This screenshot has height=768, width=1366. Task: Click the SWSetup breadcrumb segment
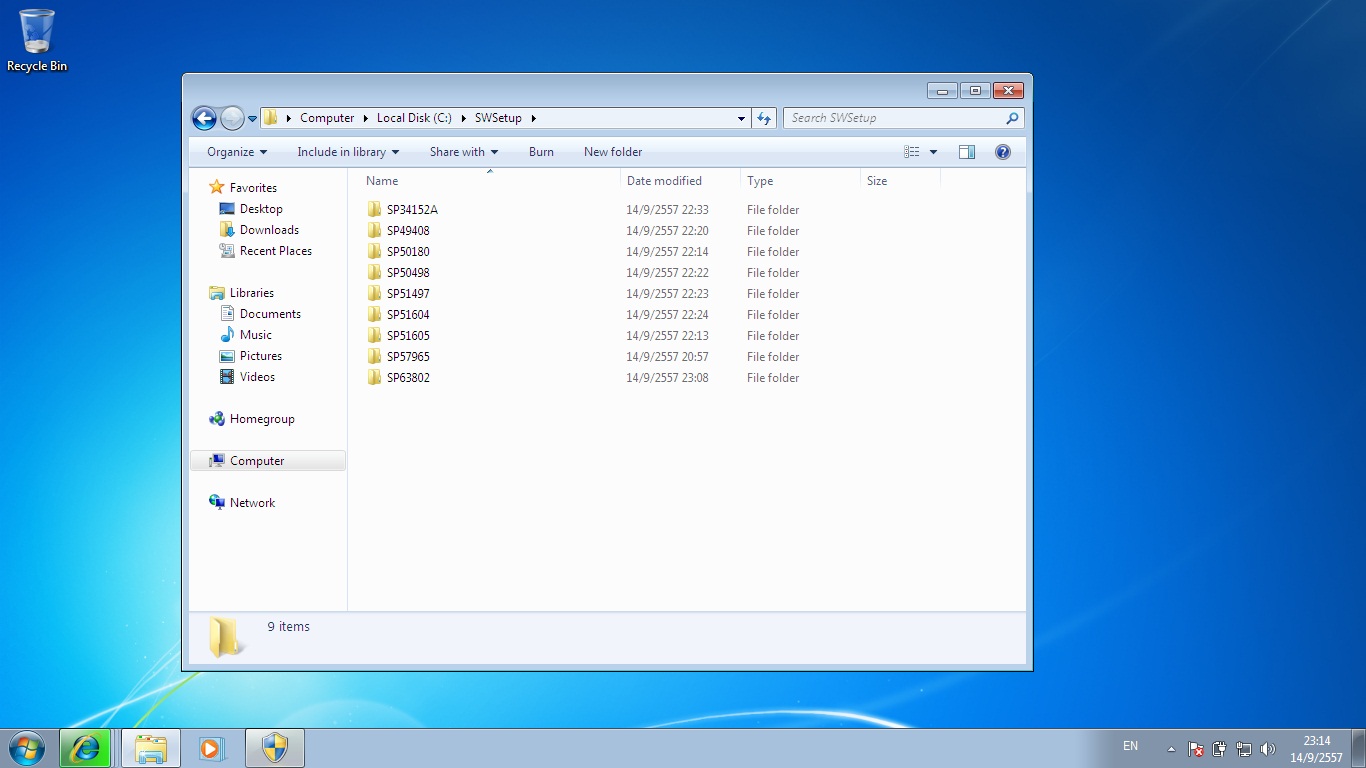pyautogui.click(x=498, y=118)
